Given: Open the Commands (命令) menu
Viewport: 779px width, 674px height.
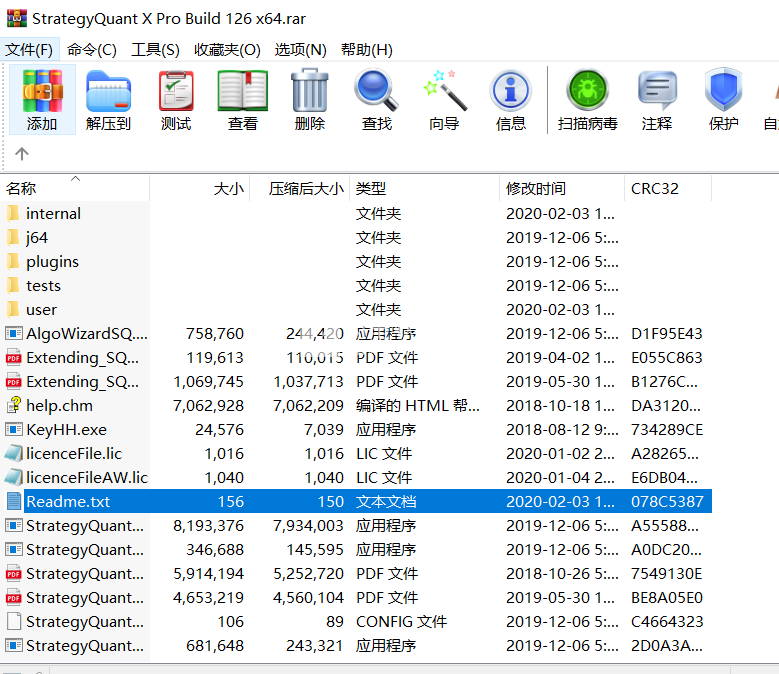Looking at the screenshot, I should point(92,50).
